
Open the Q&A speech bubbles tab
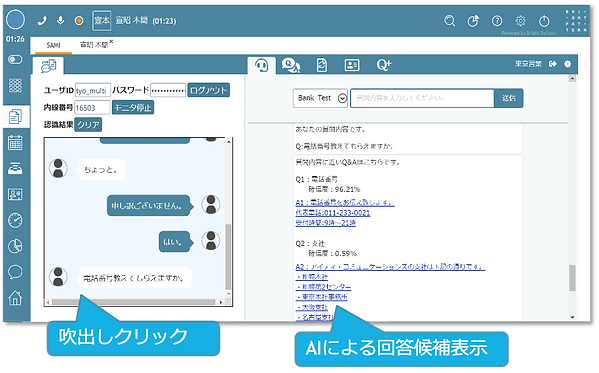coord(291,65)
